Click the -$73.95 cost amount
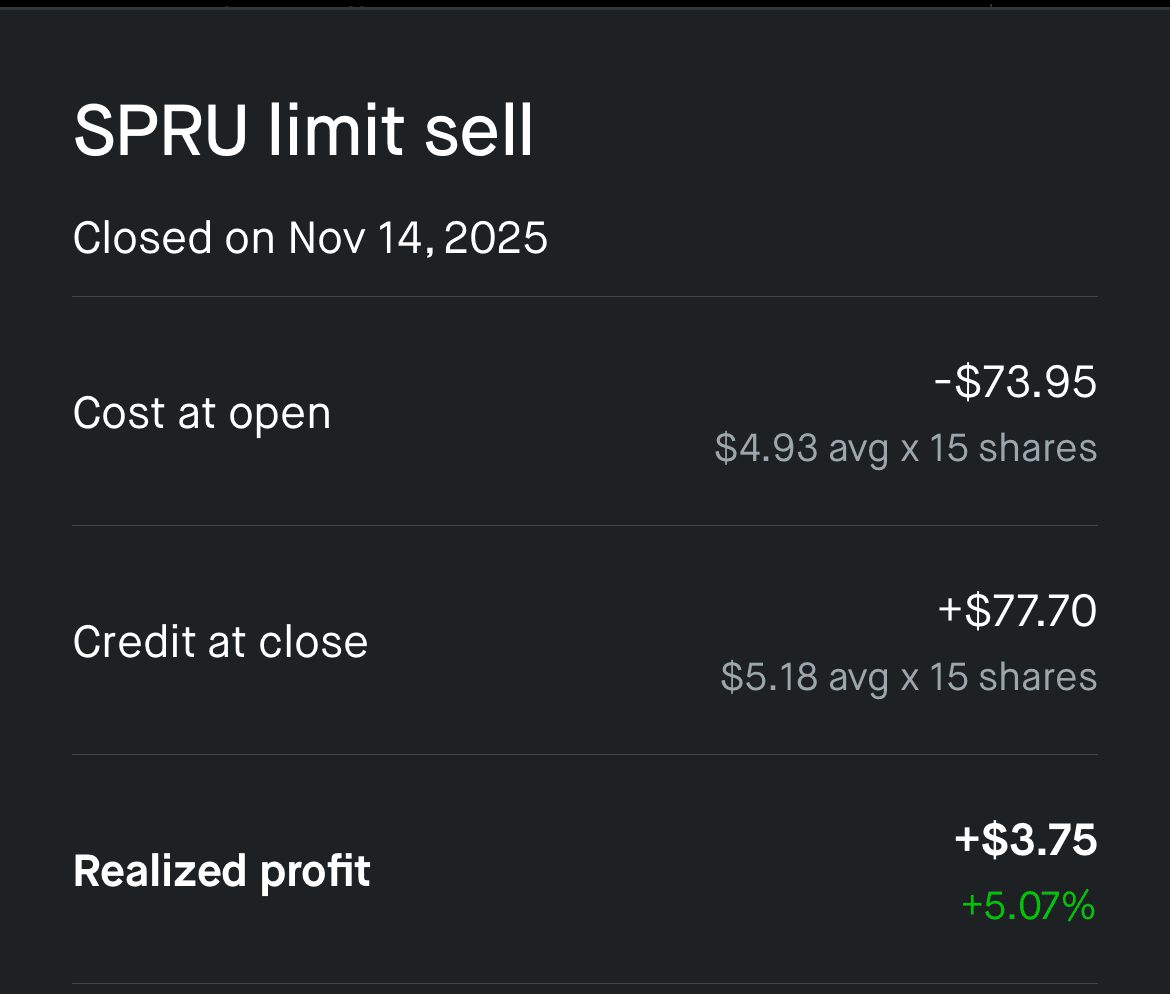The height and width of the screenshot is (994, 1170). click(x=1015, y=382)
